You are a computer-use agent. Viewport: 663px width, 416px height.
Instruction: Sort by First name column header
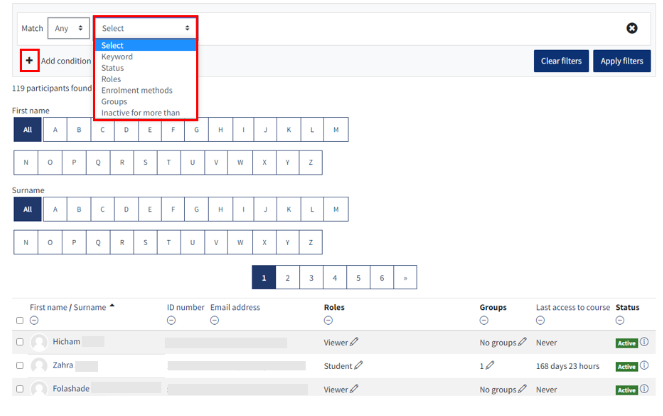click(x=48, y=307)
